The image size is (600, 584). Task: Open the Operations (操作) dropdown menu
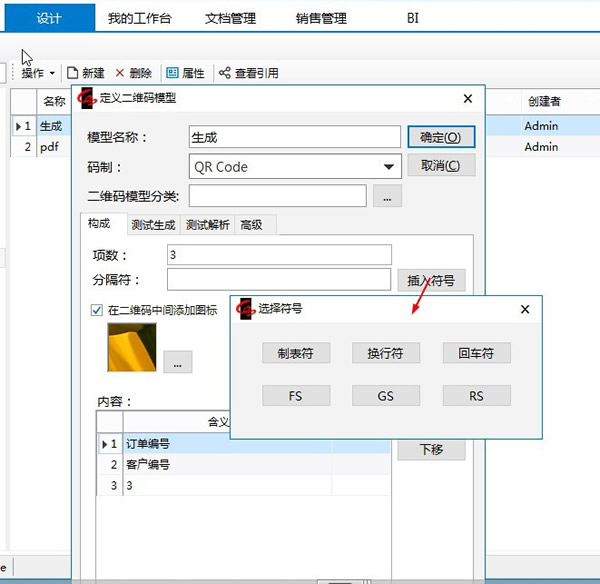pos(38,73)
